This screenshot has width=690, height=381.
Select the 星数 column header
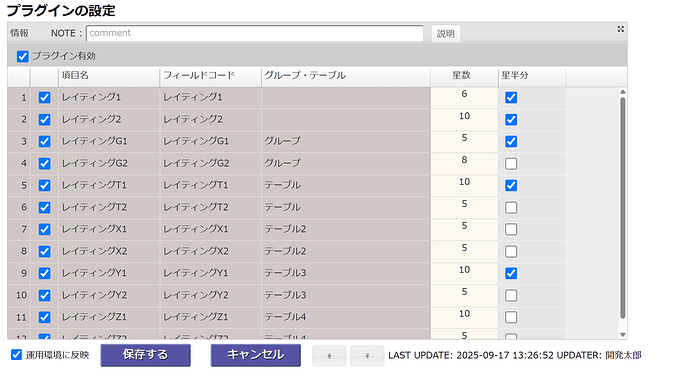pos(464,76)
